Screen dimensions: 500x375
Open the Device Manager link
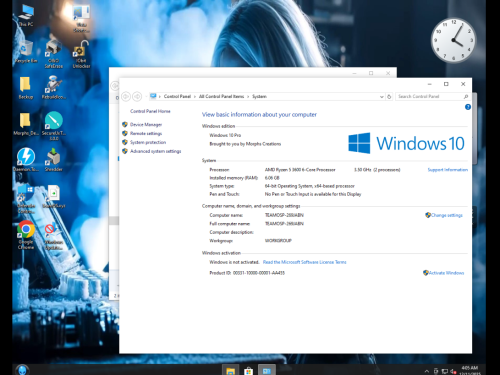(146, 125)
